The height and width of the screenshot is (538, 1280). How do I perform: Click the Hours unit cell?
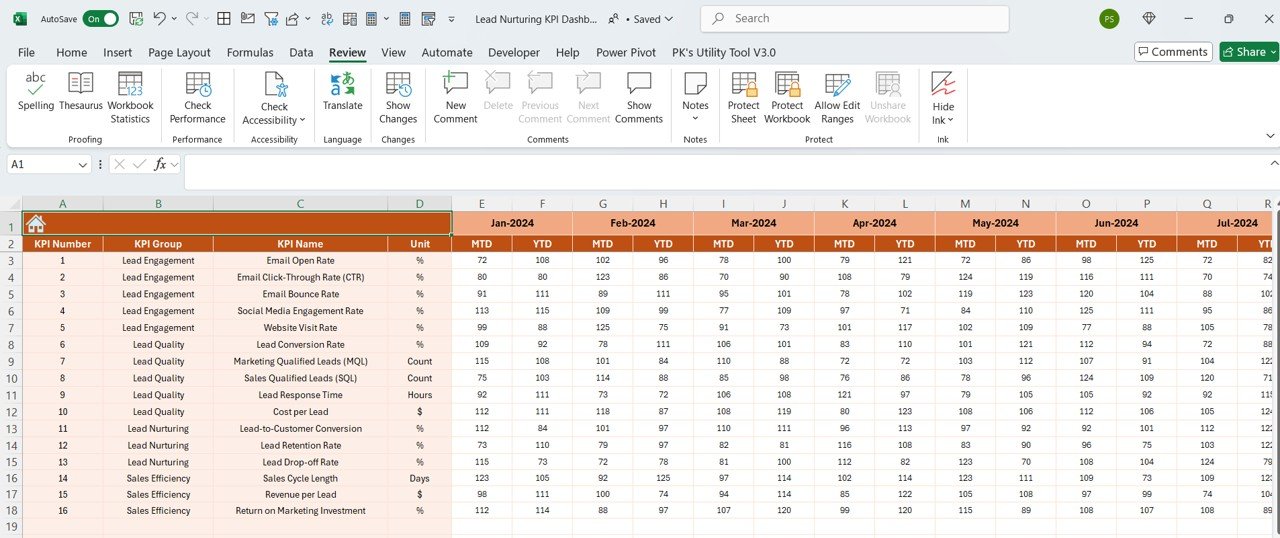point(420,395)
